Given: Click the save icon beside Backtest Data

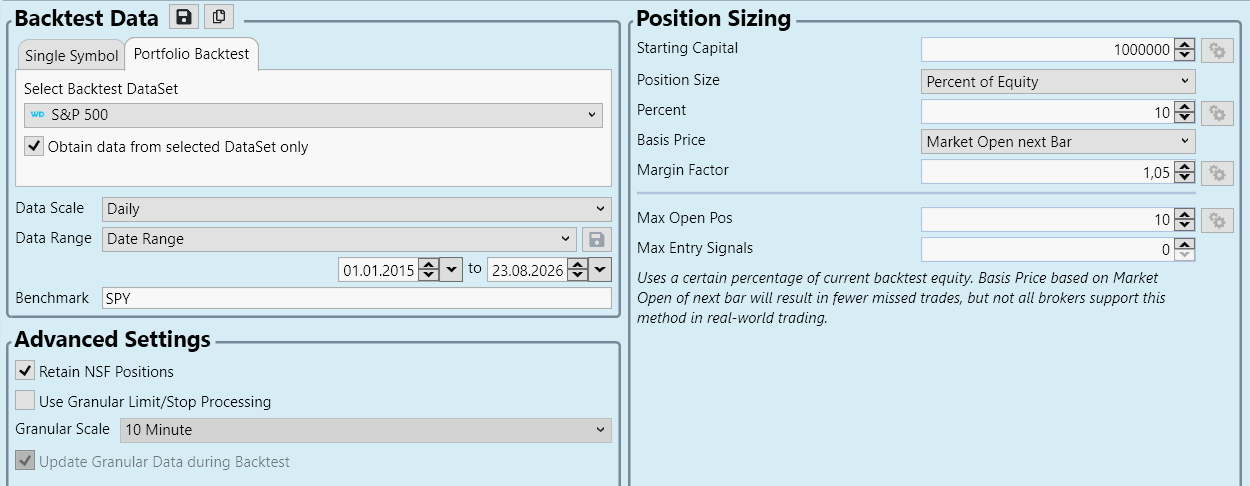Looking at the screenshot, I should 183,17.
